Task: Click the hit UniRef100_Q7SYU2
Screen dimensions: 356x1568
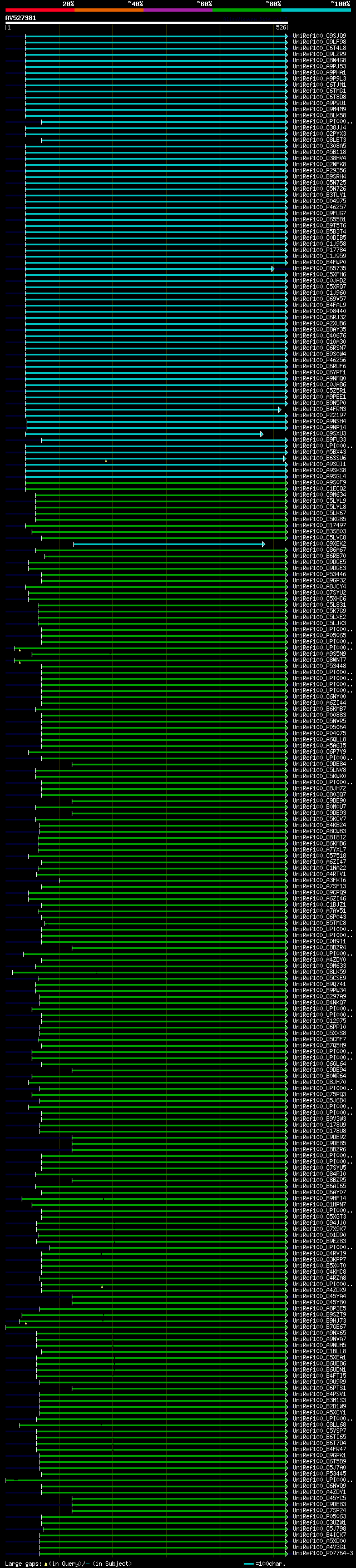Action: point(319,593)
